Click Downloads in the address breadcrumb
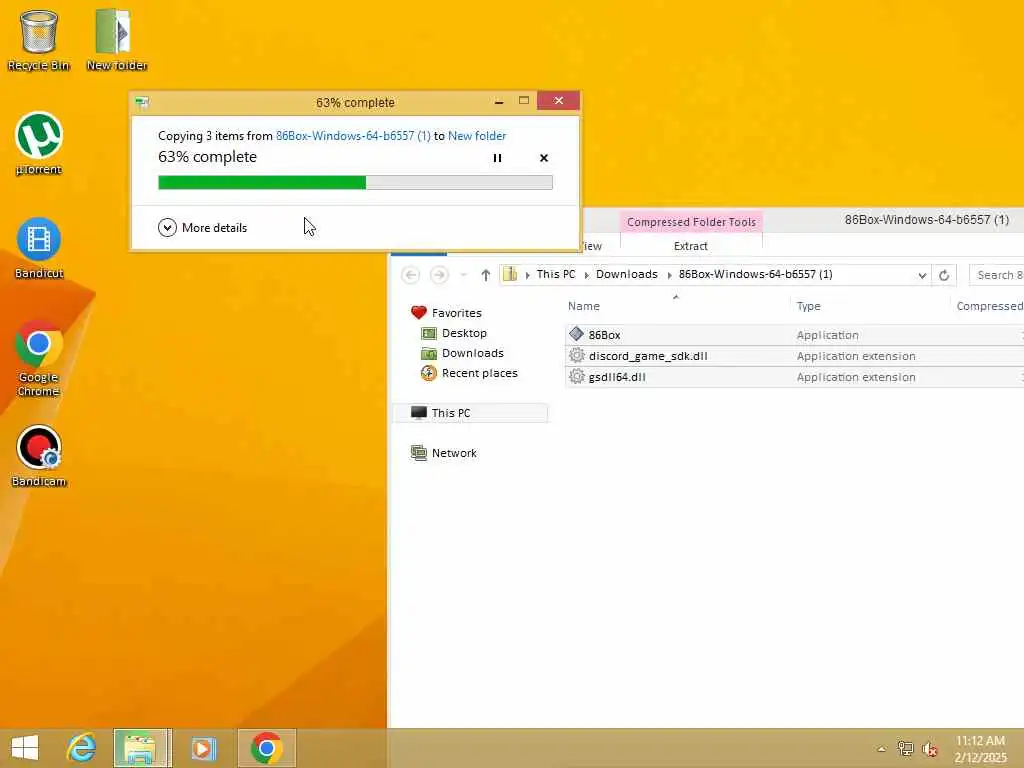The height and width of the screenshot is (768, 1024). (x=626, y=274)
